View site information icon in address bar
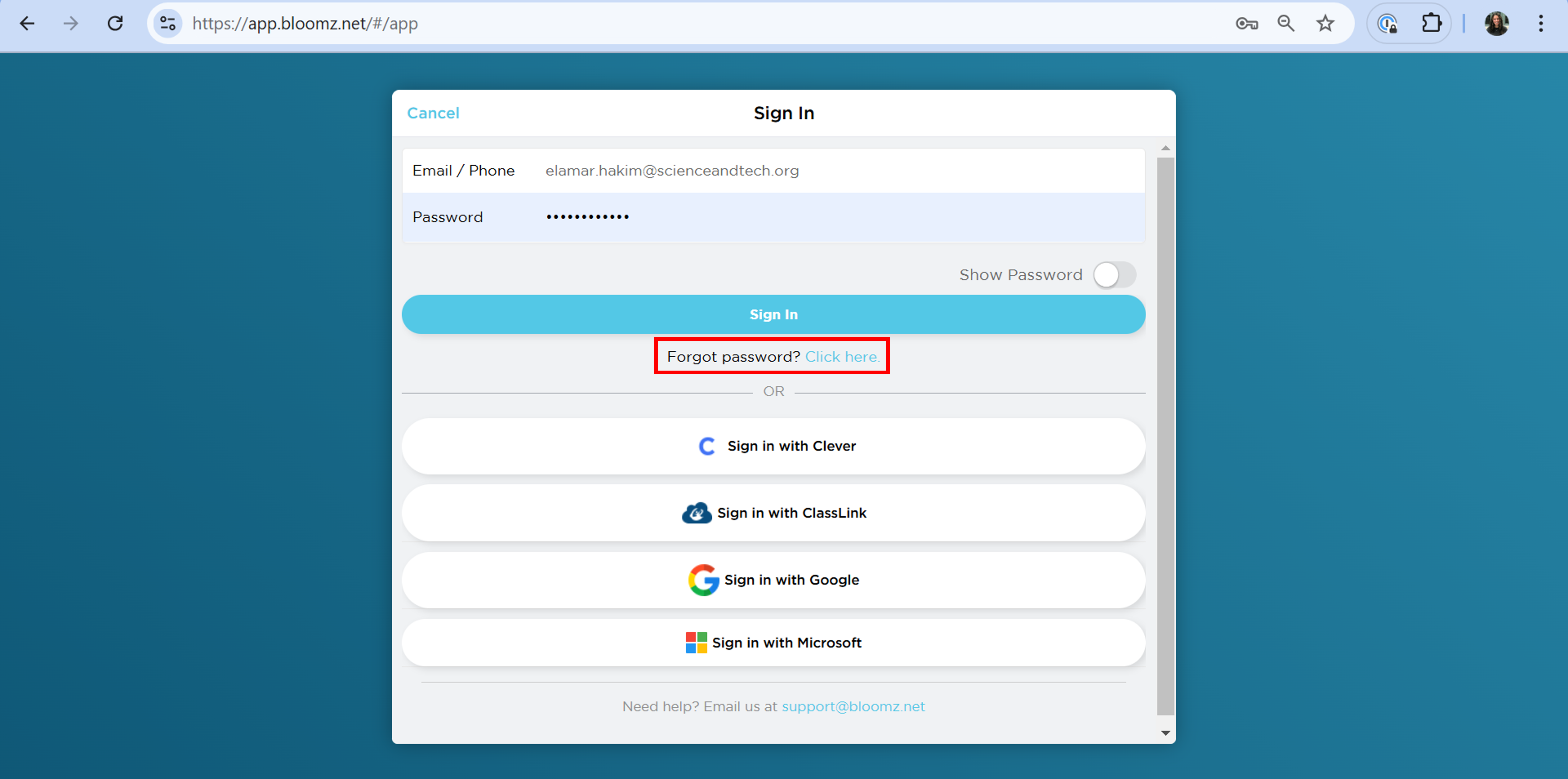Viewport: 1568px width, 779px height. (x=167, y=24)
